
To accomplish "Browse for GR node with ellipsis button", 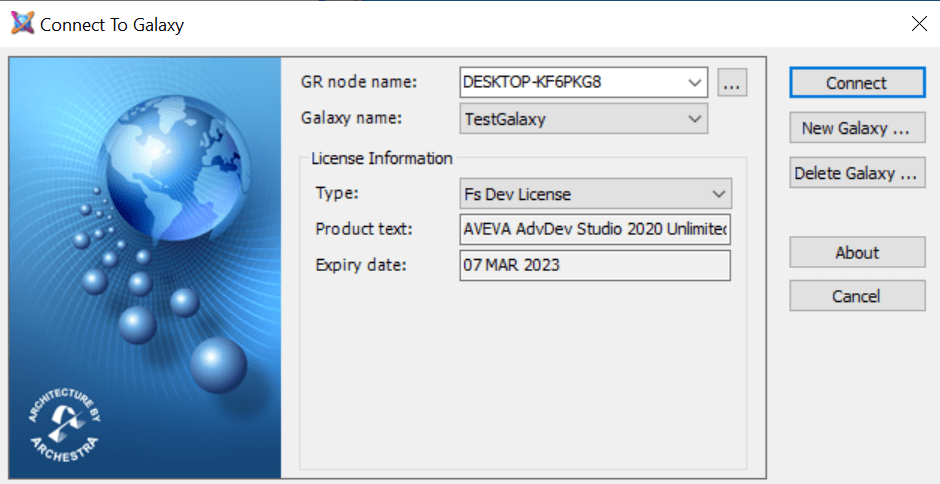I will (x=732, y=83).
